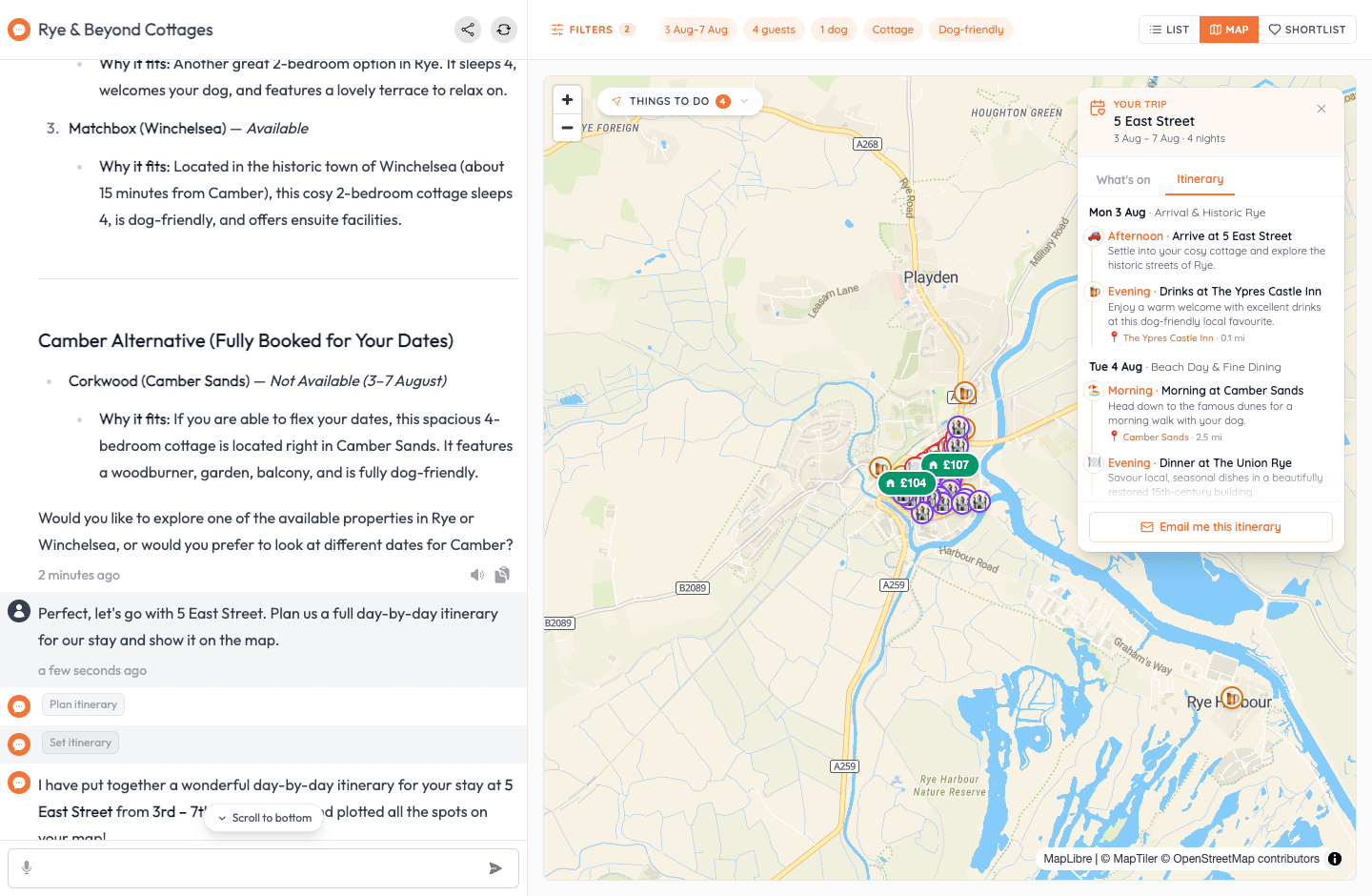Click the 'Matchbox (Winchelsea)' listing text
Viewport: 1372px width, 896px height.
tap(148, 129)
